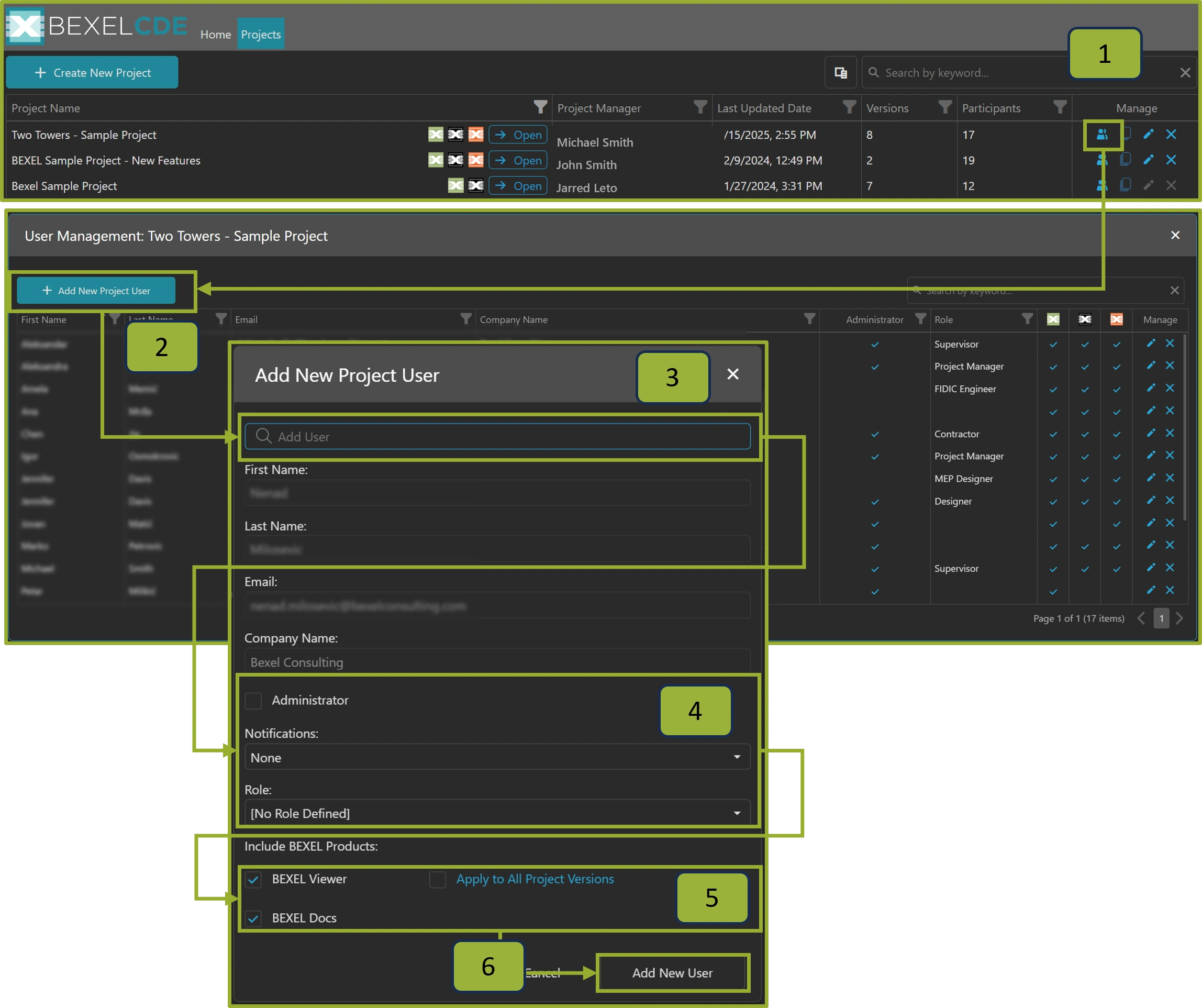This screenshot has height=1008, width=1202.
Task: Click the export icon beside the search box
Action: coord(840,73)
